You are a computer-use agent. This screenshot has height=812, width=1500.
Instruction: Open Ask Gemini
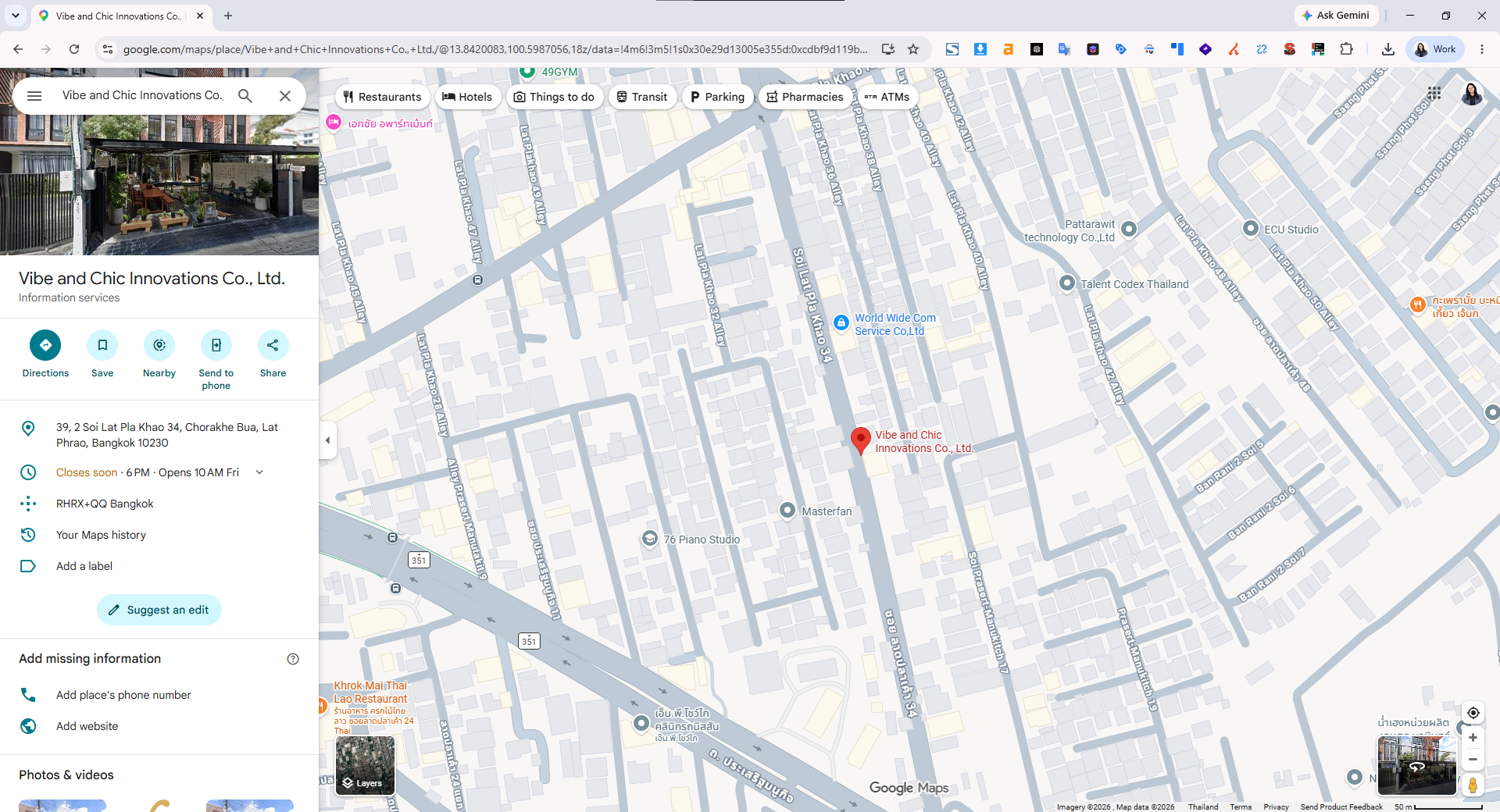(1335, 16)
